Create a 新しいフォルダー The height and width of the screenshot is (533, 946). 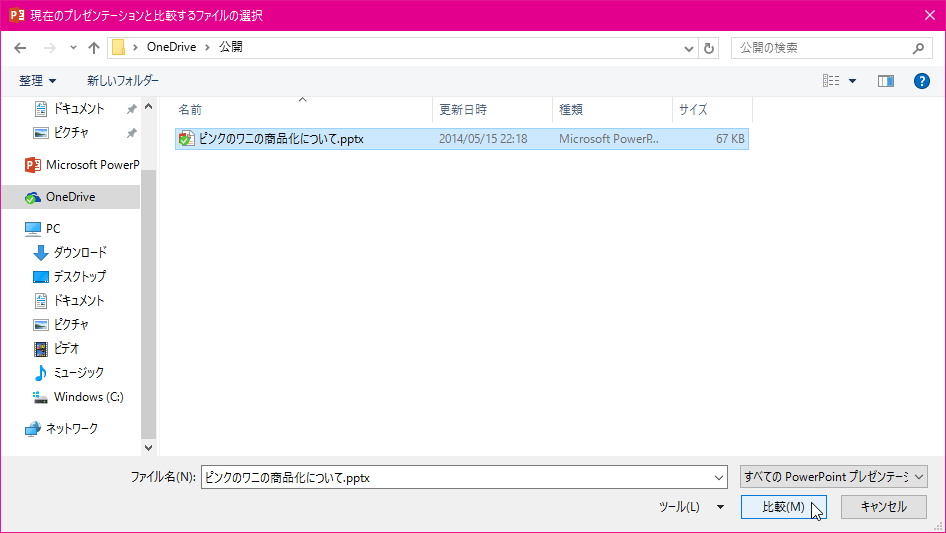point(122,80)
